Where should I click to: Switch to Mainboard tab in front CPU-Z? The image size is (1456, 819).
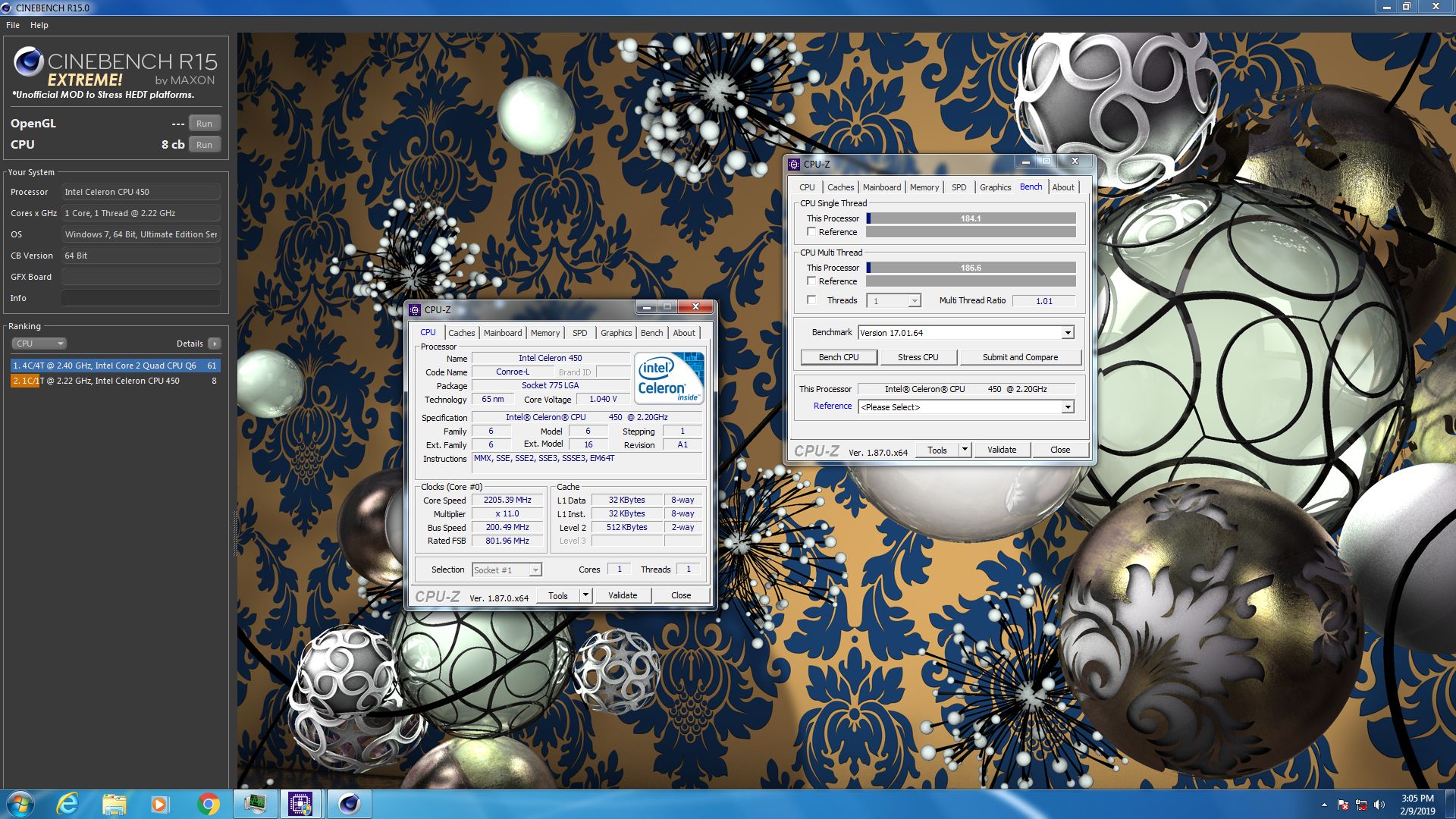(503, 333)
